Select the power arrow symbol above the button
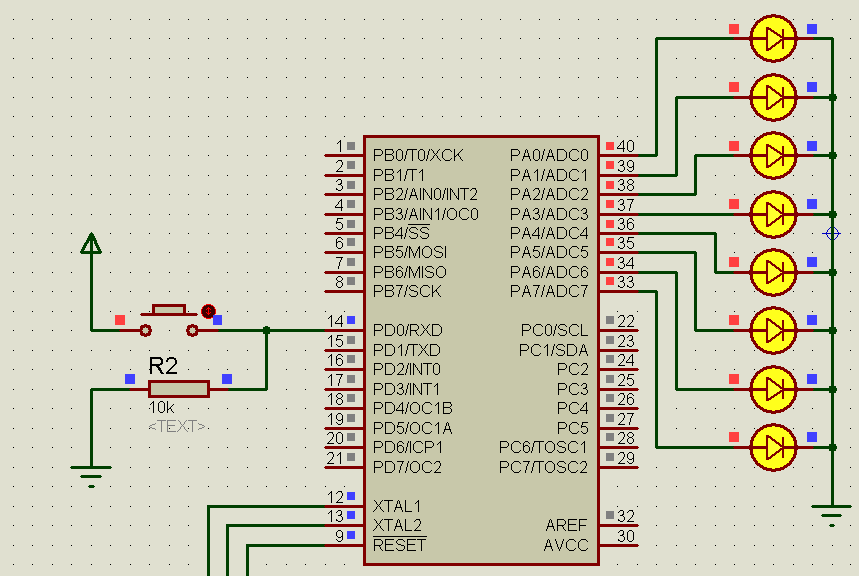The width and height of the screenshot is (859, 576). (91, 245)
